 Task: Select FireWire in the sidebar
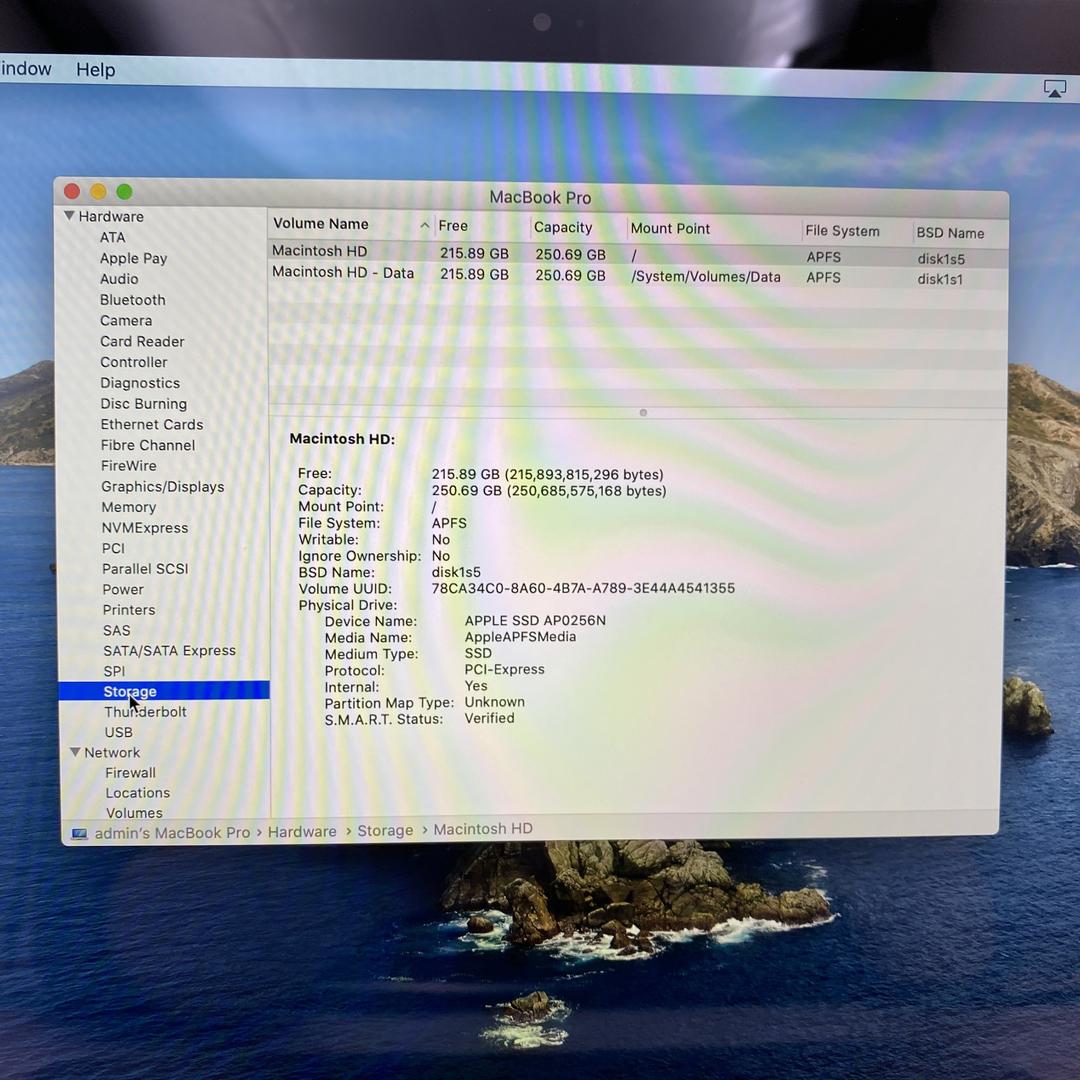[129, 466]
